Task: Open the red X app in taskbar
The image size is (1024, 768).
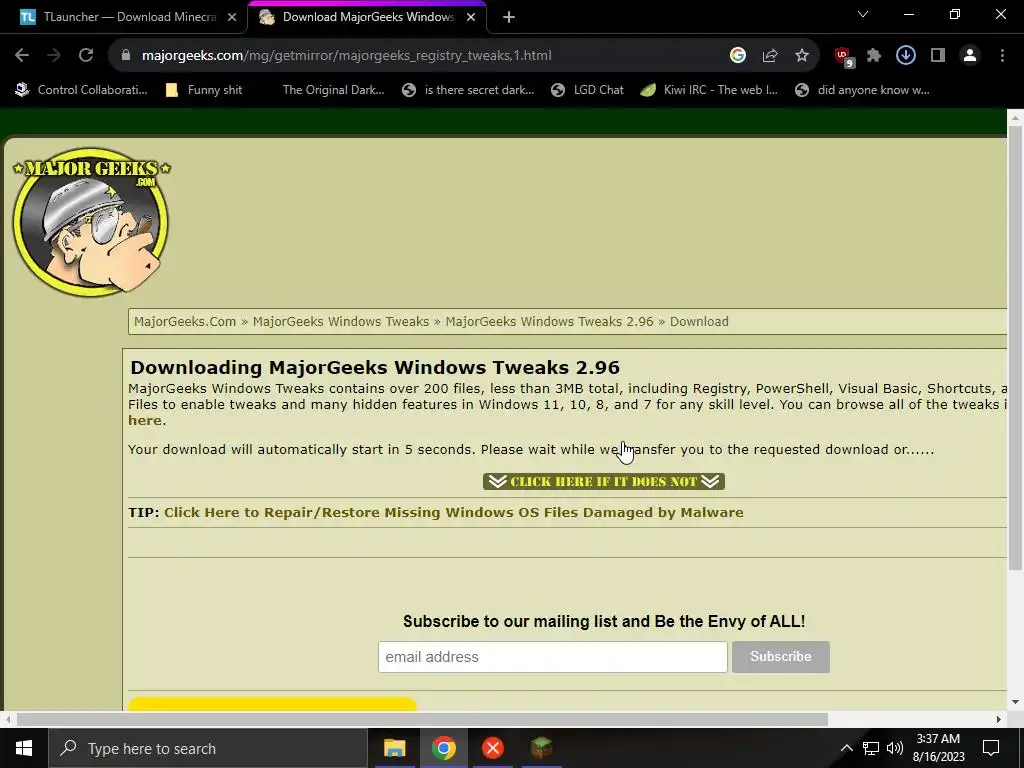Action: (x=492, y=748)
